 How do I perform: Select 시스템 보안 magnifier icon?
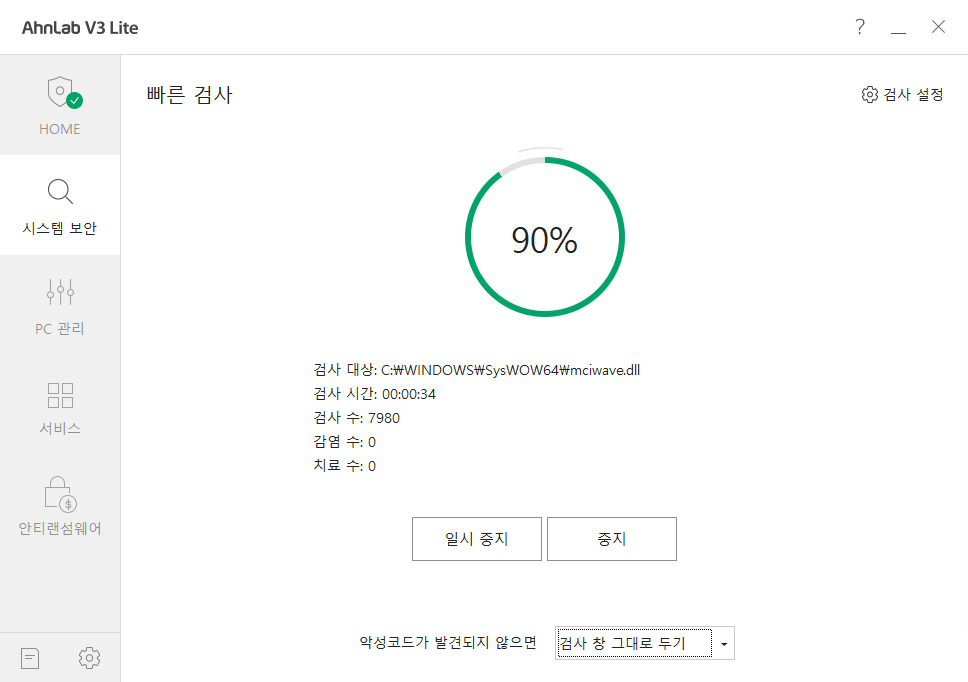pos(60,192)
